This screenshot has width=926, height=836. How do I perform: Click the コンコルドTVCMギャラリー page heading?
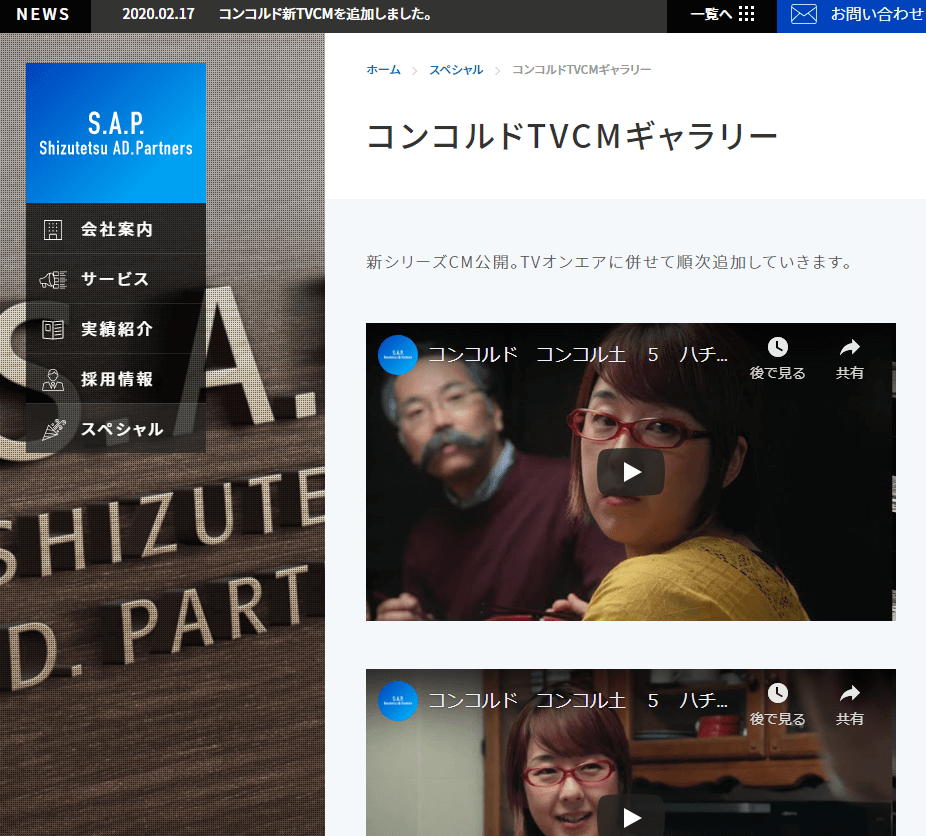click(x=572, y=136)
